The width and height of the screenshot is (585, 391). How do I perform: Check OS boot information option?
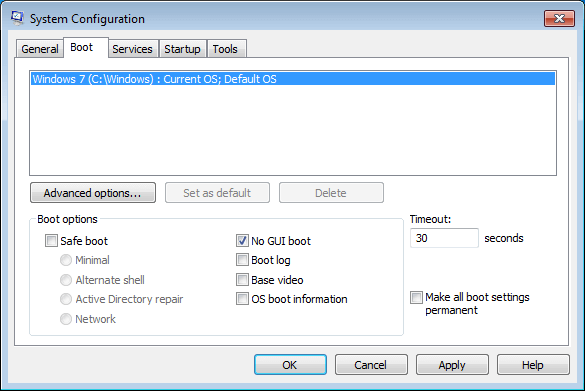tap(242, 299)
